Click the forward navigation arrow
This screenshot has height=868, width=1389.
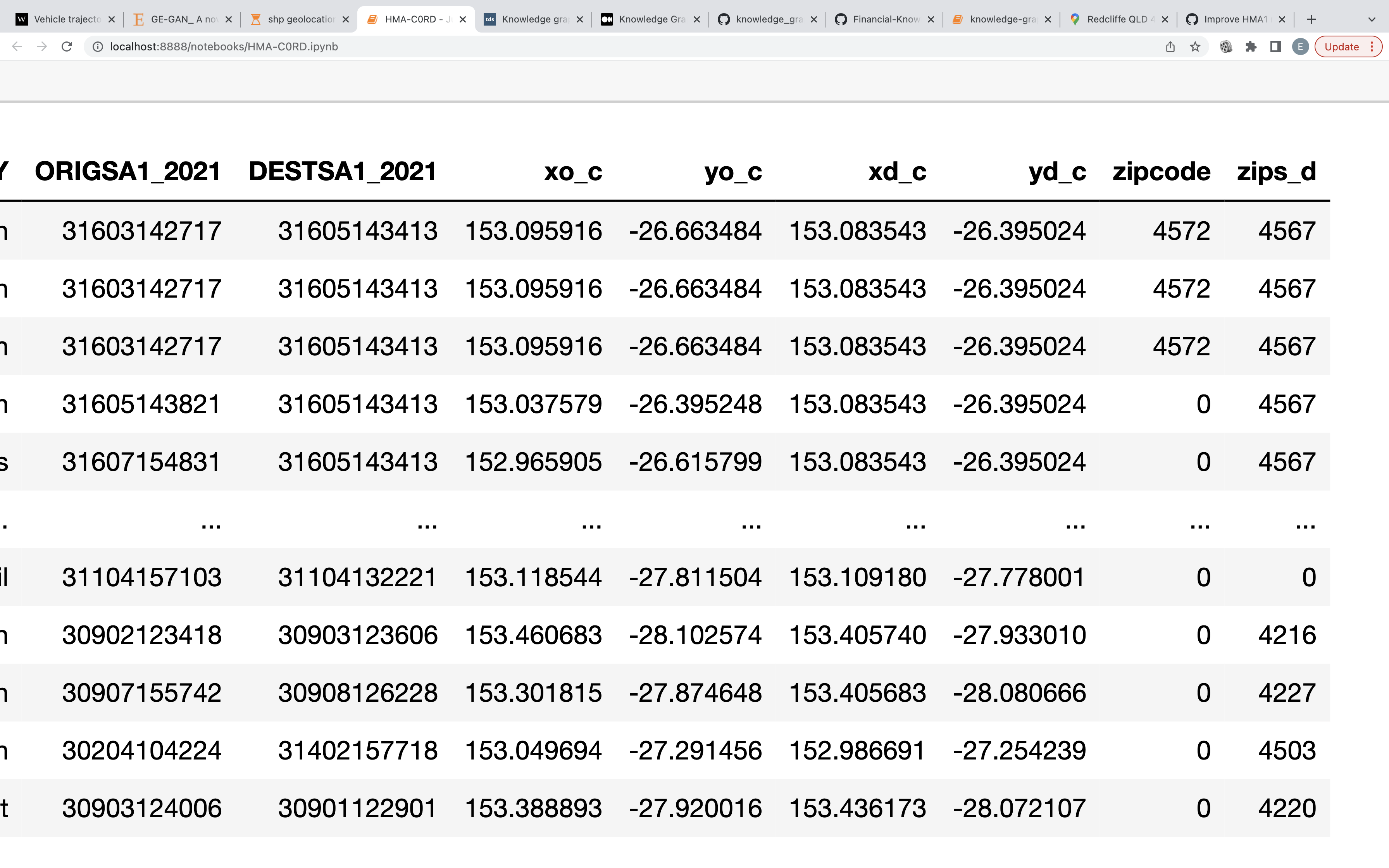click(41, 46)
